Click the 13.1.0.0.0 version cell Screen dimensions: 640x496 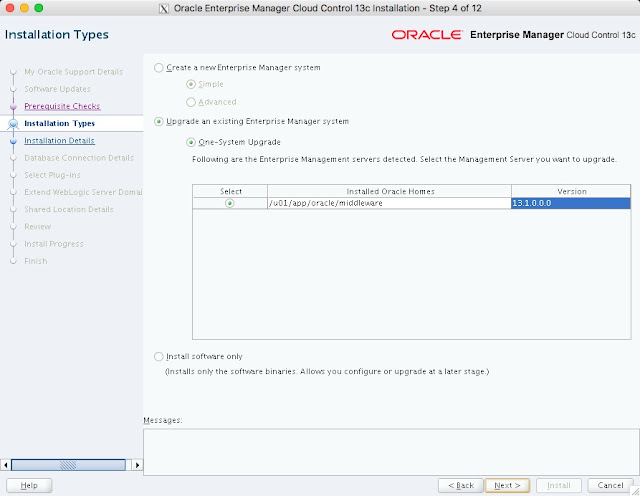click(571, 203)
